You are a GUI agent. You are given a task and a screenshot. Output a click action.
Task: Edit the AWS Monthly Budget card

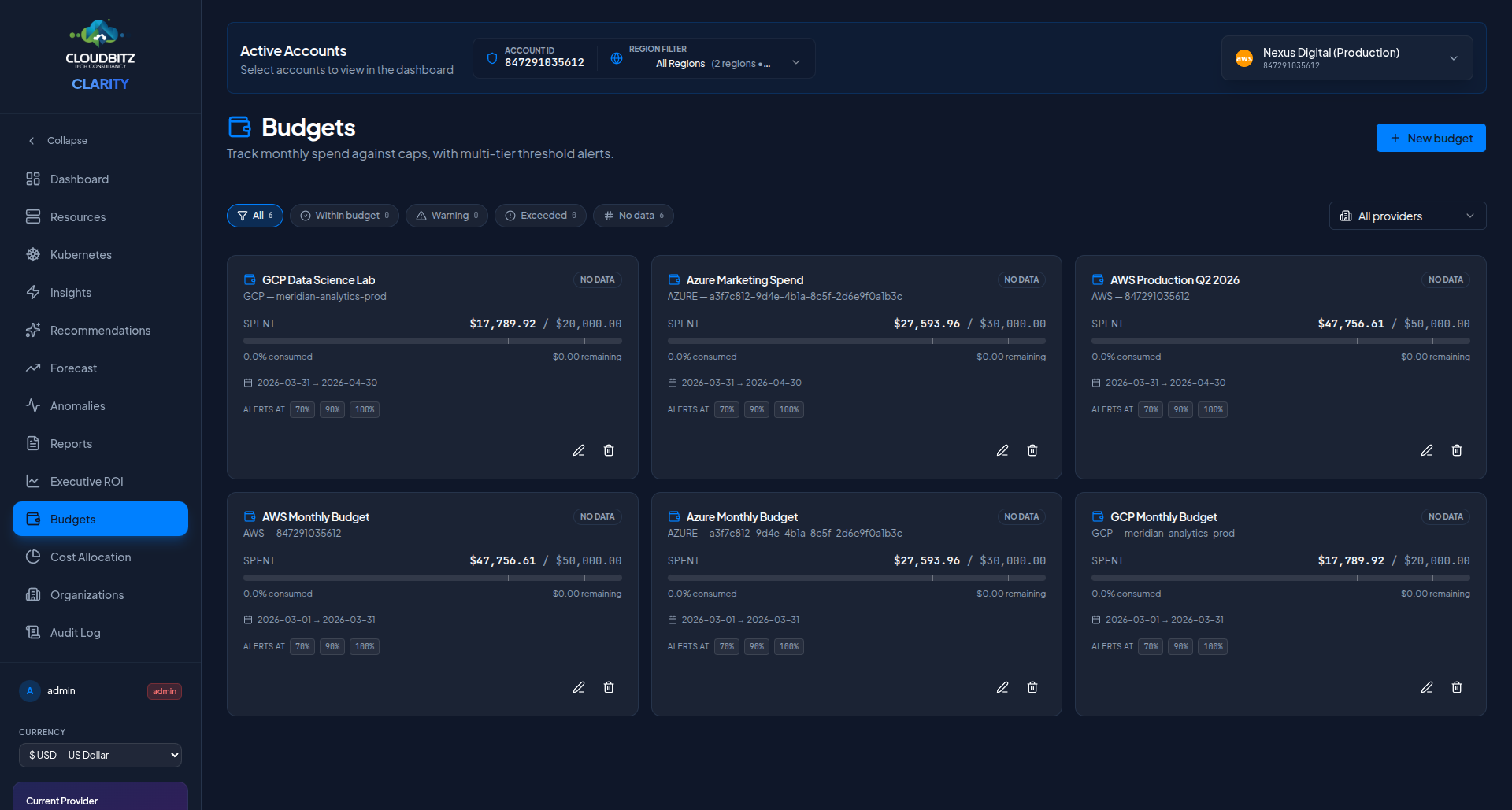pos(579,687)
